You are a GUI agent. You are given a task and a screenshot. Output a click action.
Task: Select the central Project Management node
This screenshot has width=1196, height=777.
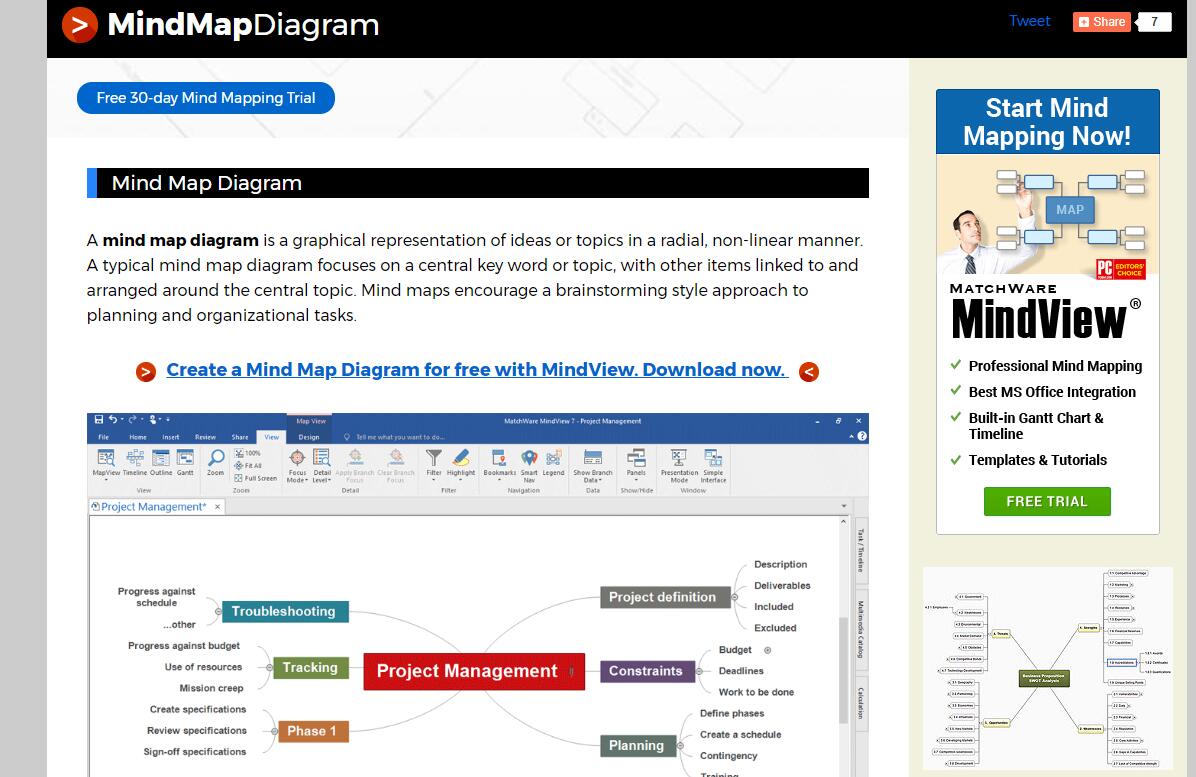[474, 671]
